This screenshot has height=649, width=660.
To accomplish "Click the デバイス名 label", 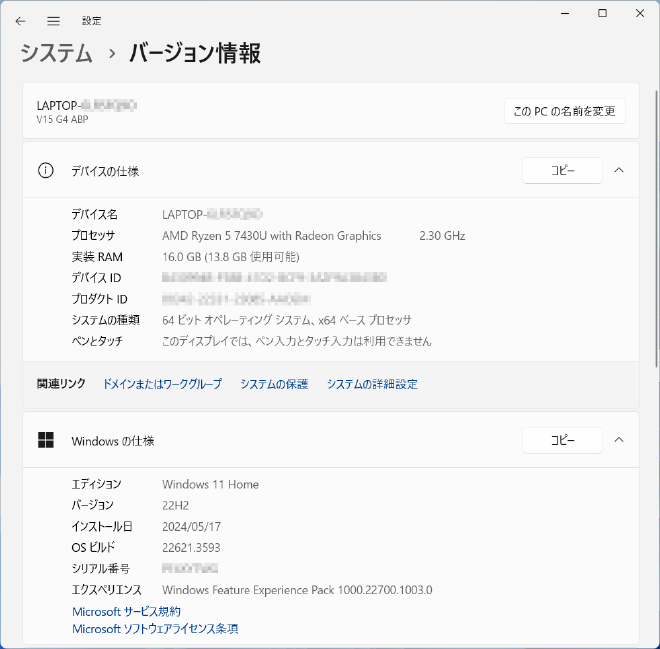I will [x=95, y=215].
